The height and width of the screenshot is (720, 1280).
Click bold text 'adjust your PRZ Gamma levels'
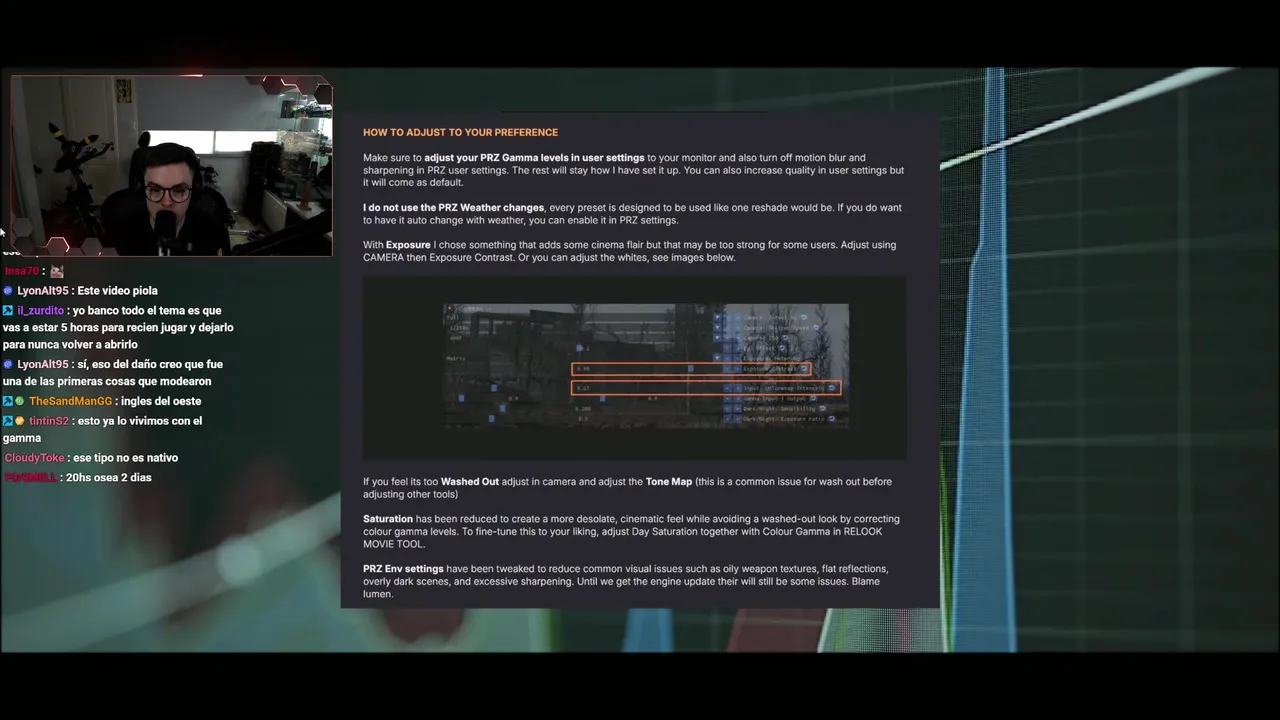pos(534,158)
